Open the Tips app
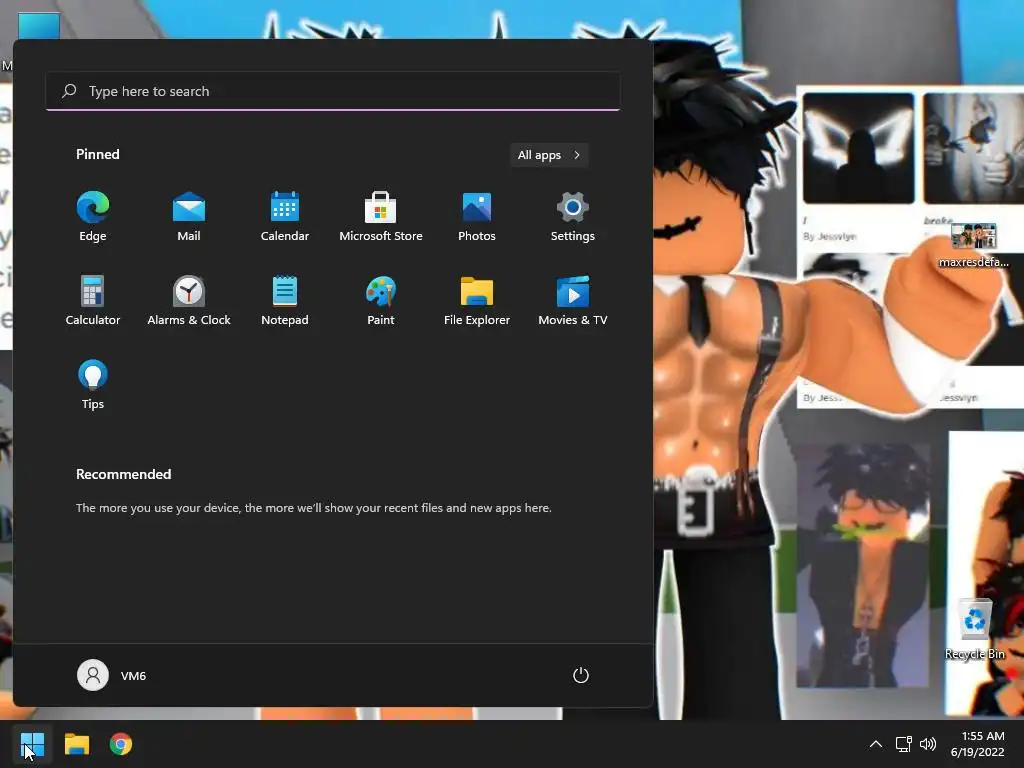Image resolution: width=1024 pixels, height=768 pixels. pos(93,385)
